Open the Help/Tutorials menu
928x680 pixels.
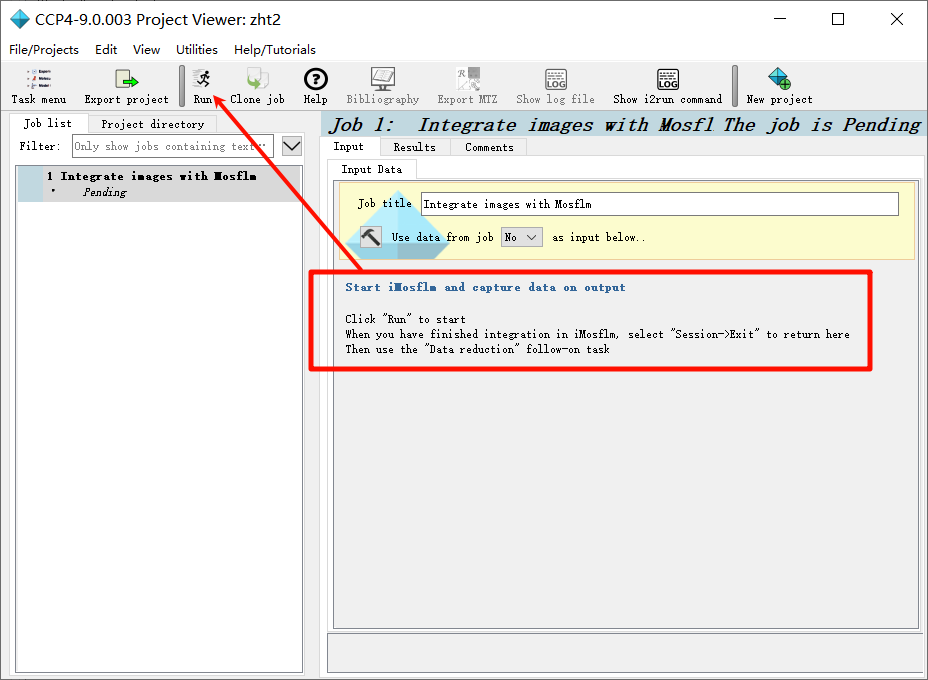click(275, 50)
